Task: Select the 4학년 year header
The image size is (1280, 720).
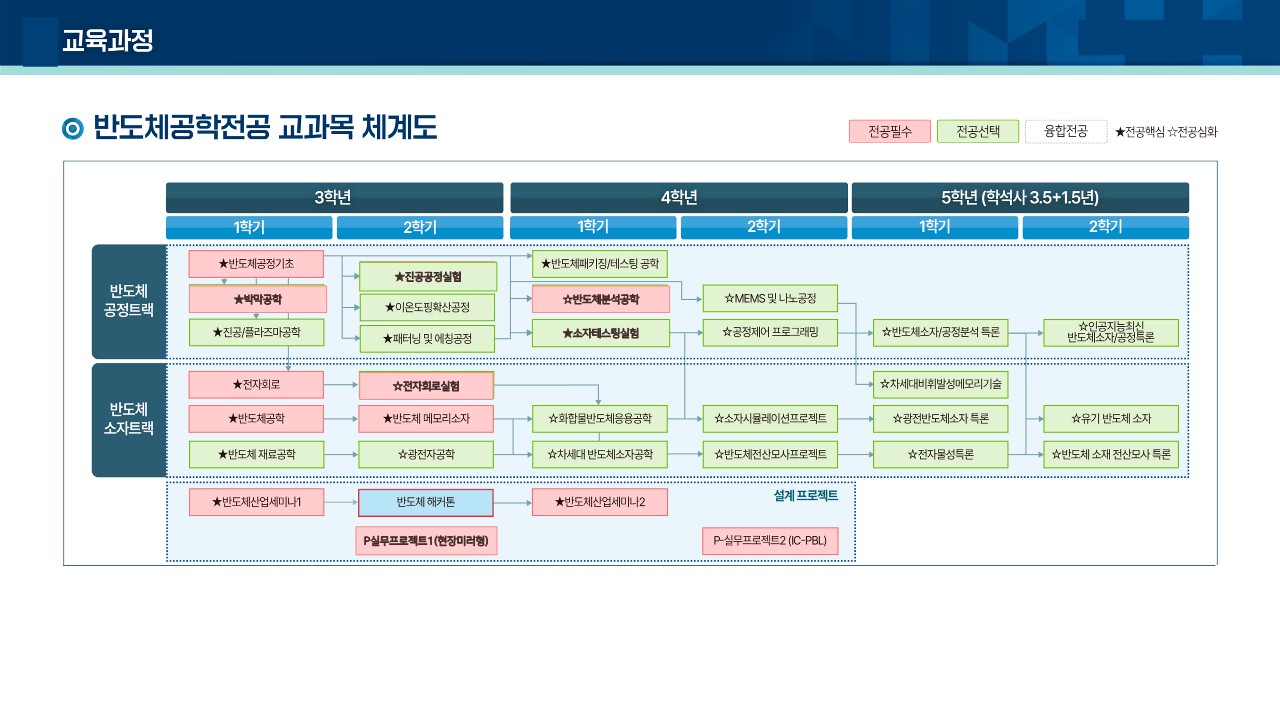Action: [x=679, y=197]
